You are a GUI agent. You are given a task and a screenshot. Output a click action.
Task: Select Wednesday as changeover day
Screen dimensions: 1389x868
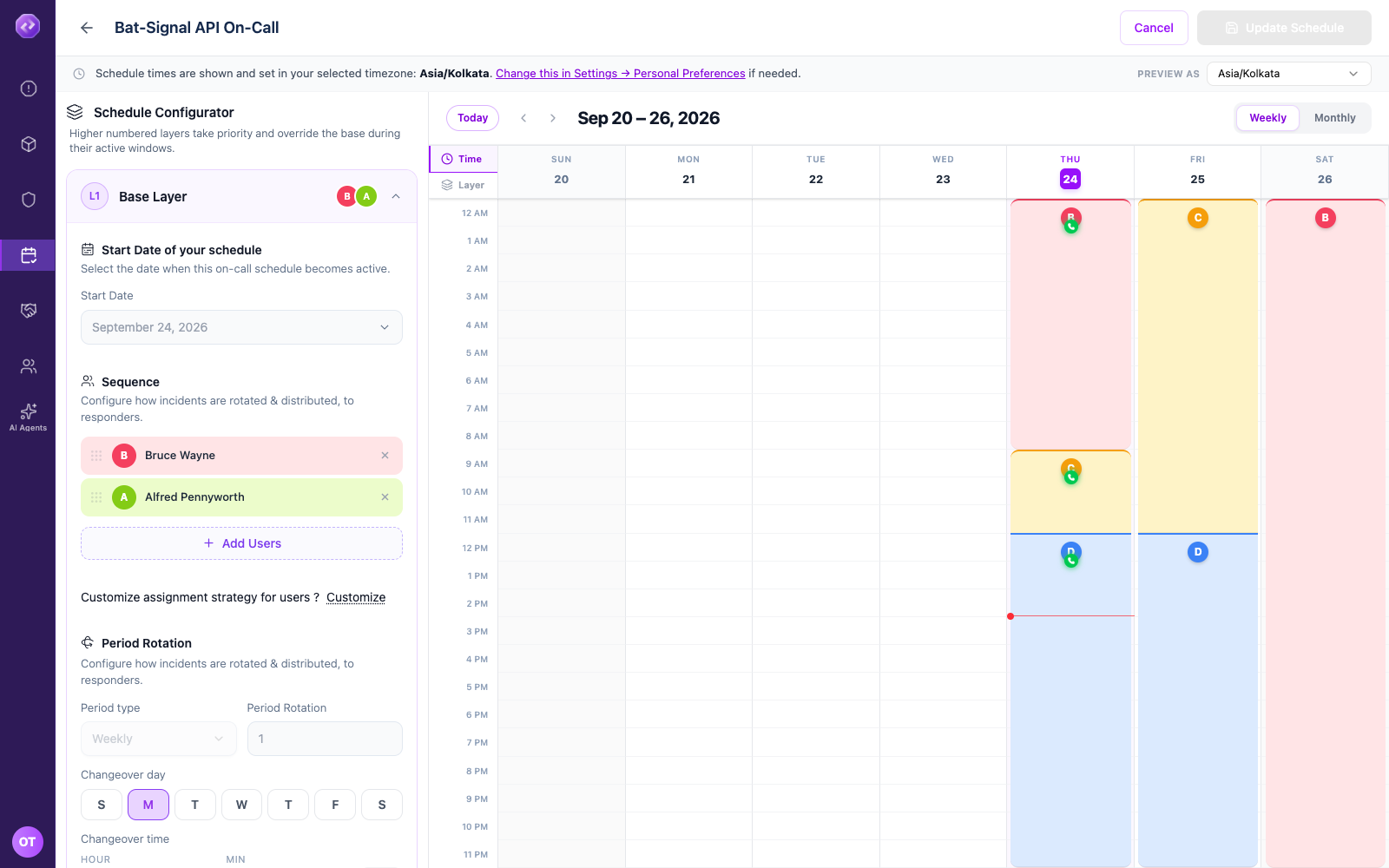tap(241, 805)
